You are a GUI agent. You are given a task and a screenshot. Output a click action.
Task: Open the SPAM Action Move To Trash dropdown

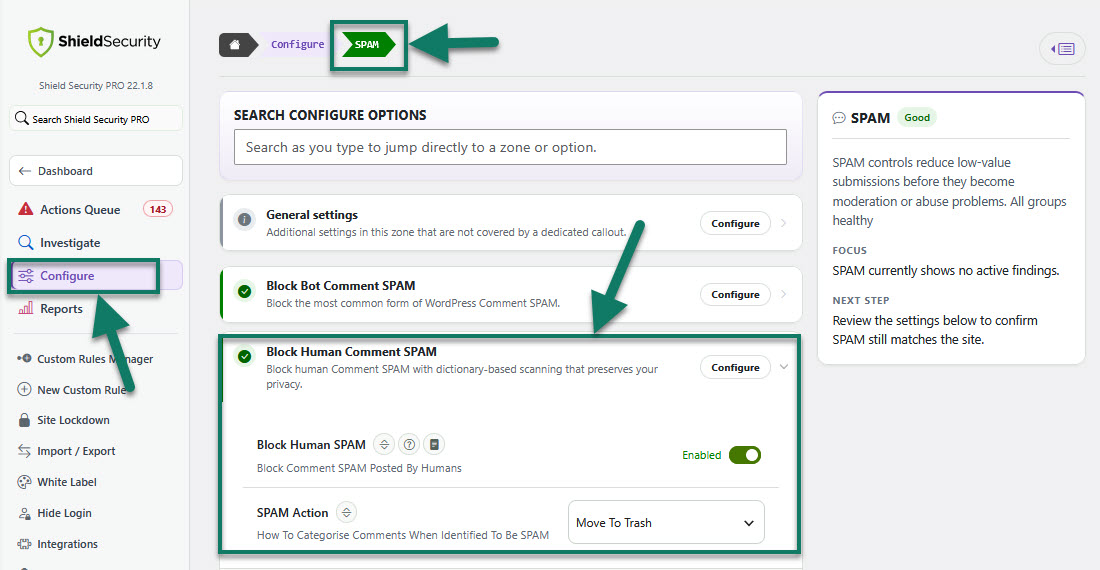tap(666, 522)
